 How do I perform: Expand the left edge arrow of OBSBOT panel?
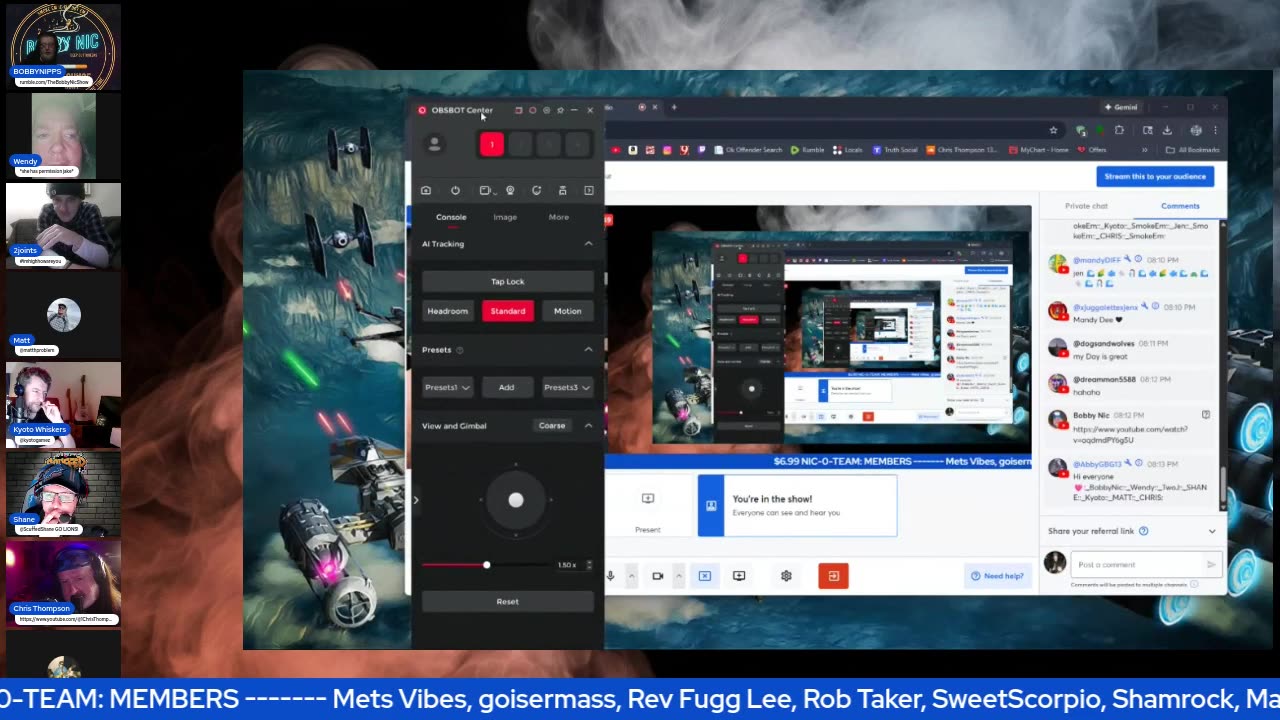(416, 500)
